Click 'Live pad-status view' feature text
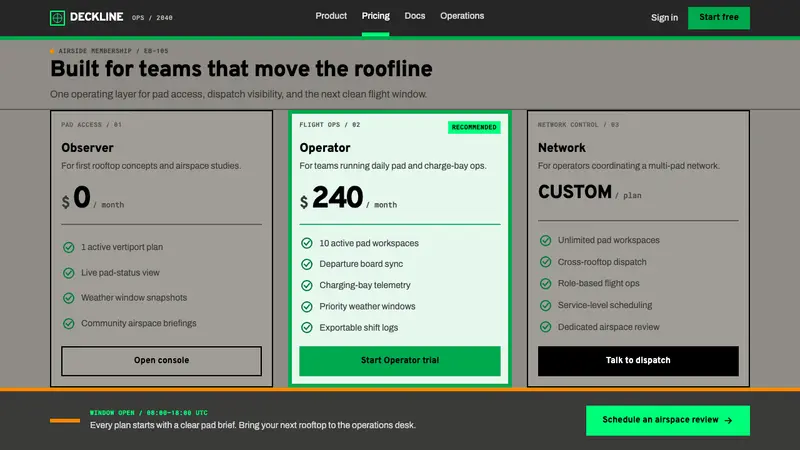800x450 pixels. tap(120, 273)
